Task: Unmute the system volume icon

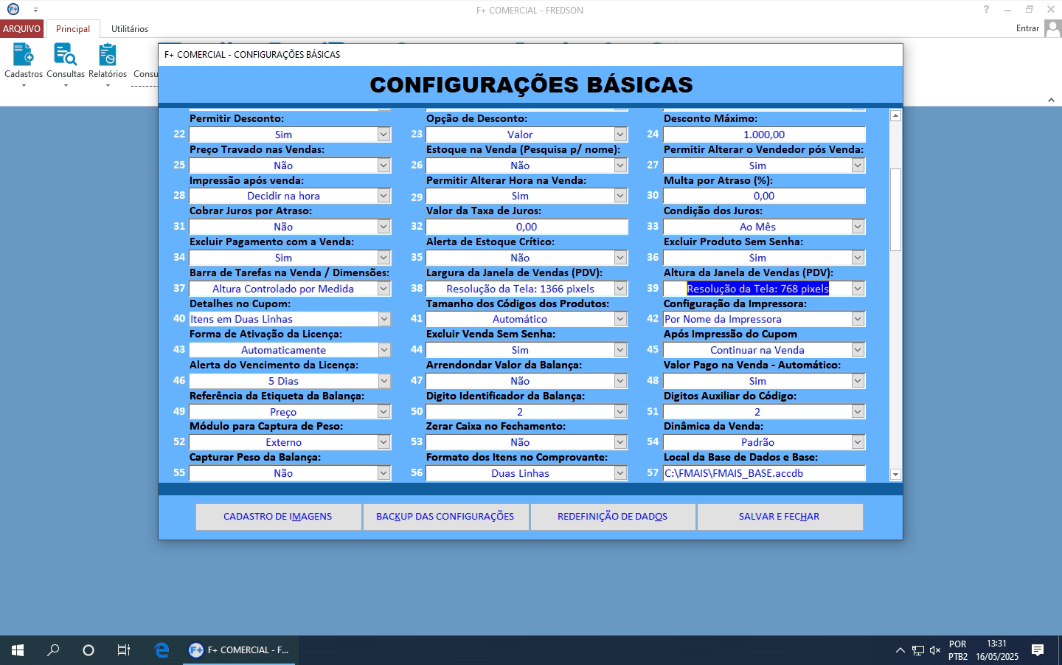Action: coord(933,650)
